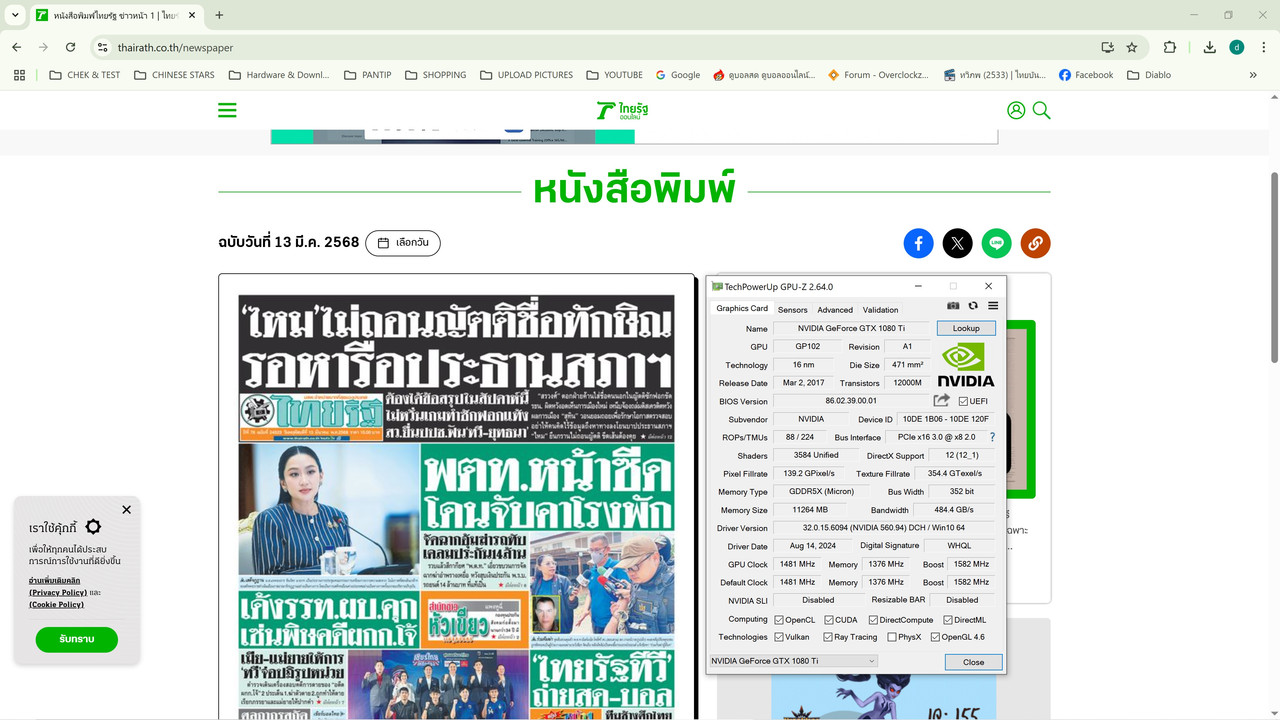The height and width of the screenshot is (720, 1280).
Task: Expand the Chrome tab search chevron
Action: (x=15, y=15)
